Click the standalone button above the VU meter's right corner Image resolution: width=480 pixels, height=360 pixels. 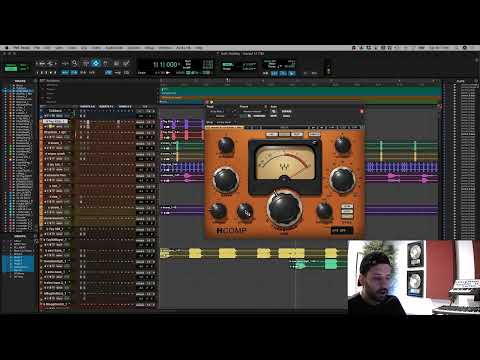(314, 134)
